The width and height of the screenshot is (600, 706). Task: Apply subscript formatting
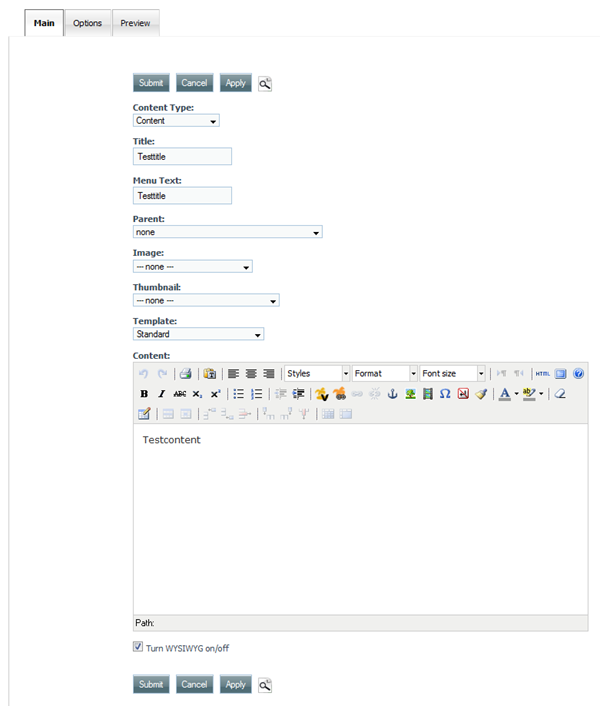point(197,394)
